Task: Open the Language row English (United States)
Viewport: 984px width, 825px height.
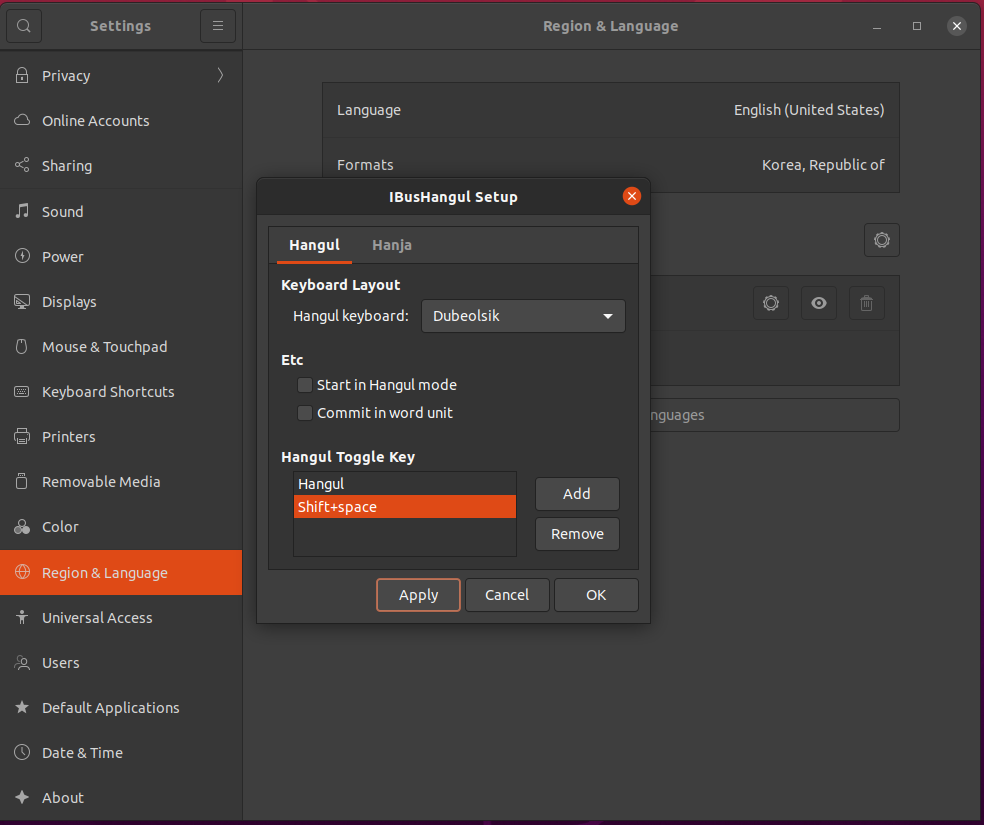Action: pos(611,110)
